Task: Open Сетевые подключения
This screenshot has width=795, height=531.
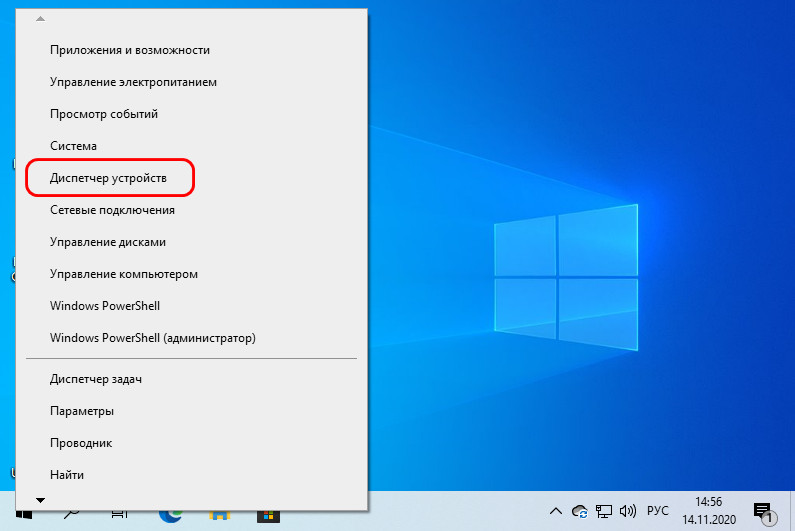Action: click(192, 210)
